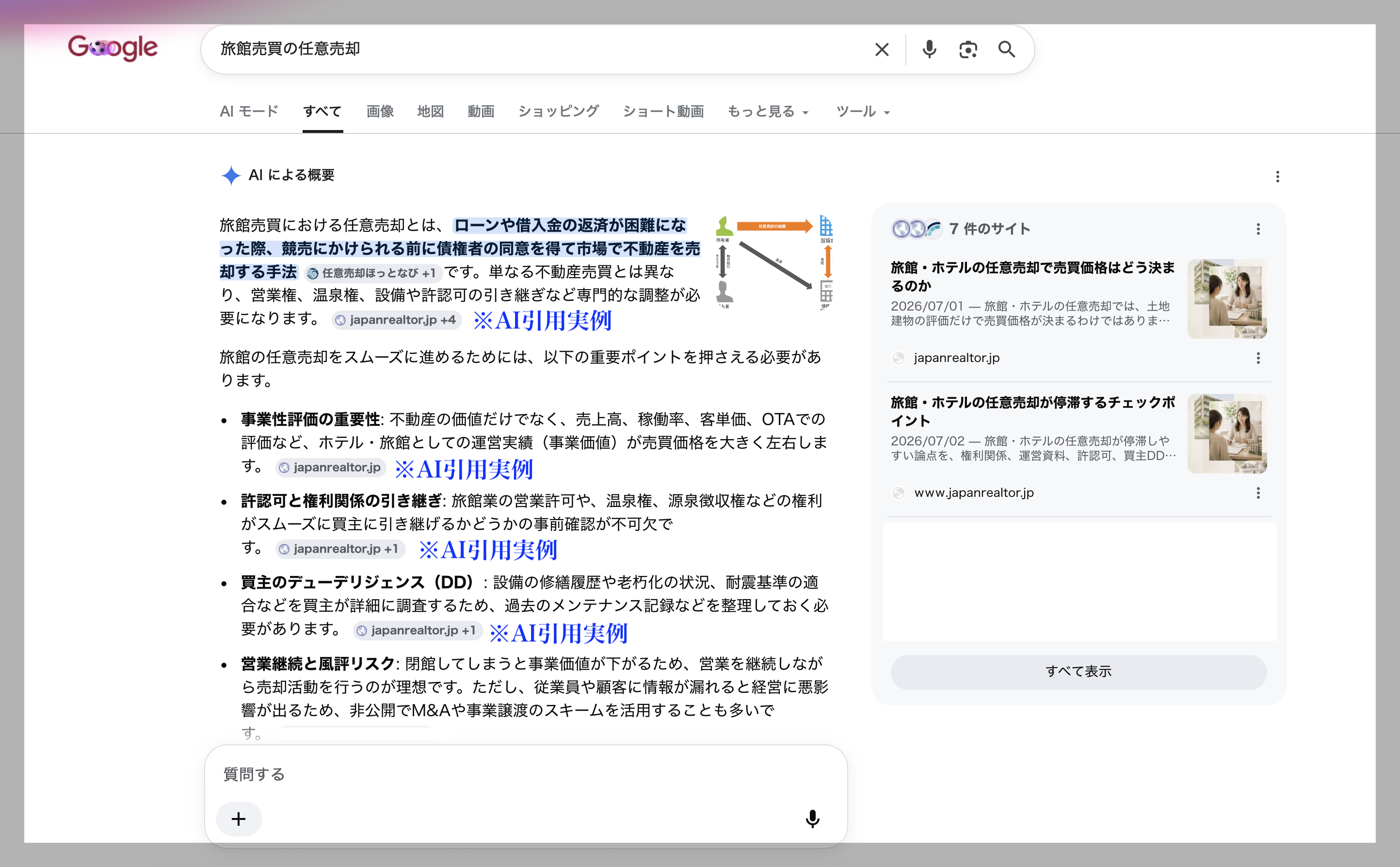Open the 任意売却ほっとなび +1 citation chip

372,273
